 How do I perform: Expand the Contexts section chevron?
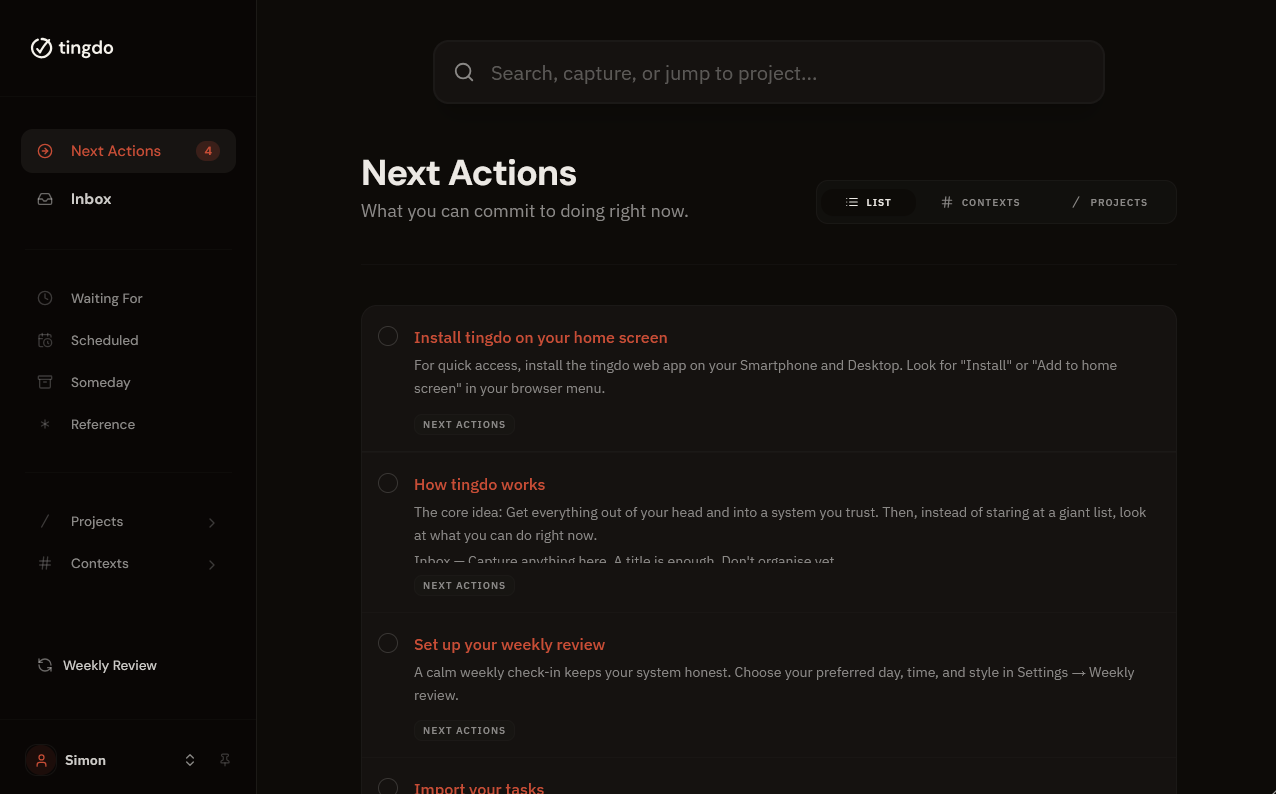pyautogui.click(x=211, y=564)
